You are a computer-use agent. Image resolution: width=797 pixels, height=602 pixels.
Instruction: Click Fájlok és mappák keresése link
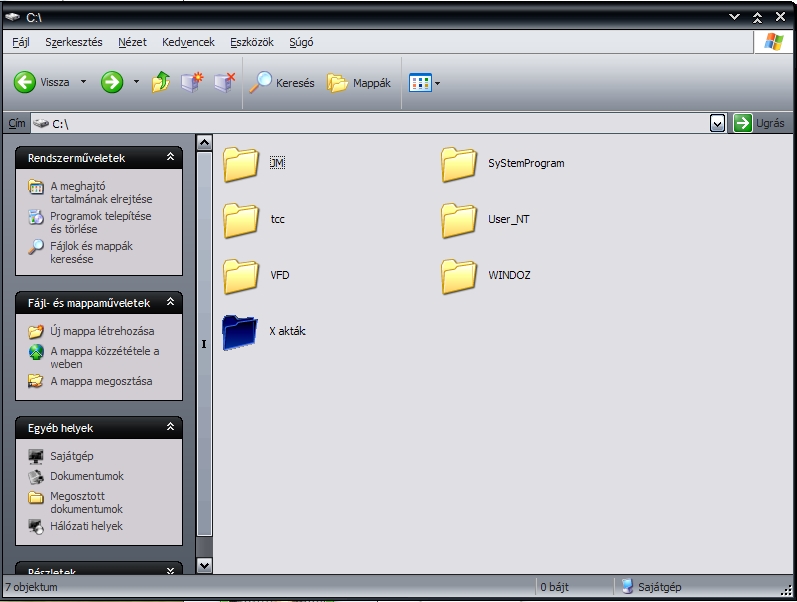click(91, 252)
